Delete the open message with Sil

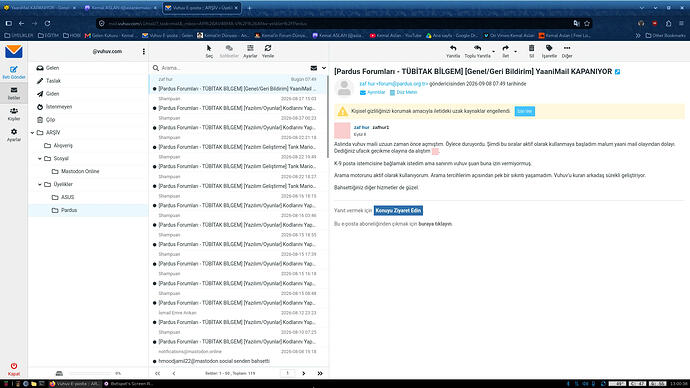tap(532, 51)
